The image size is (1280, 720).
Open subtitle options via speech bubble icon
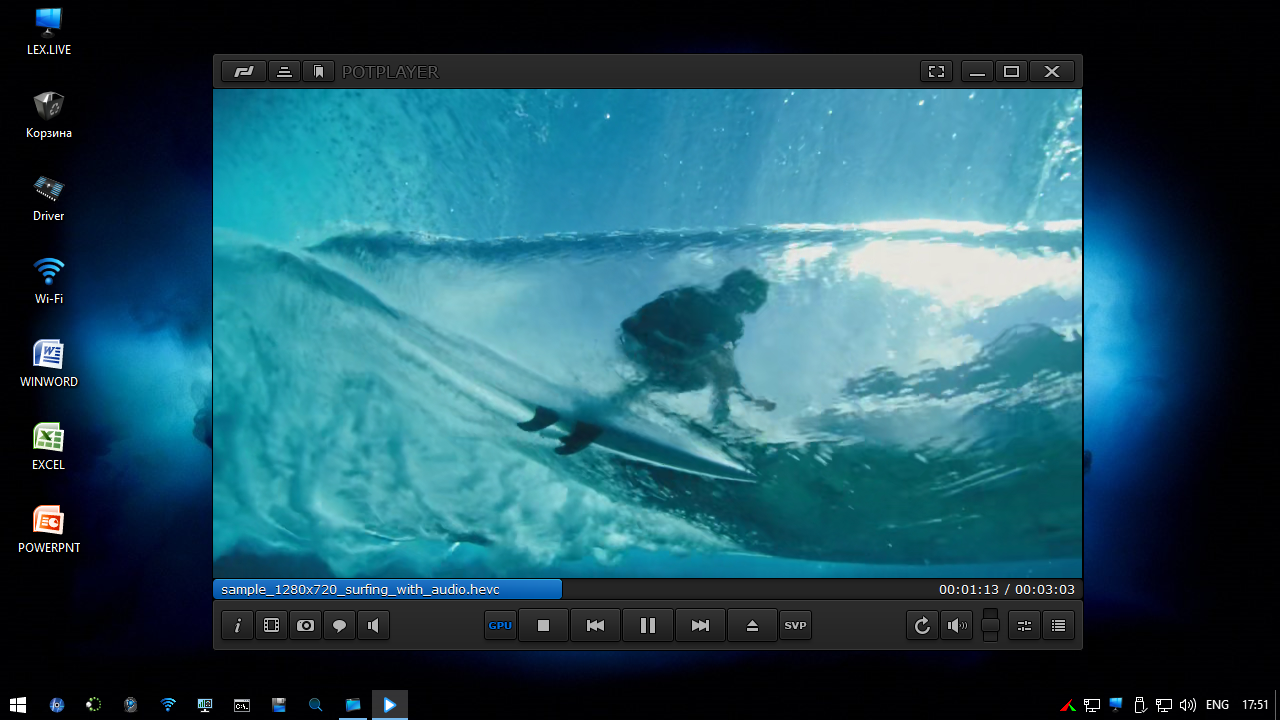(339, 626)
